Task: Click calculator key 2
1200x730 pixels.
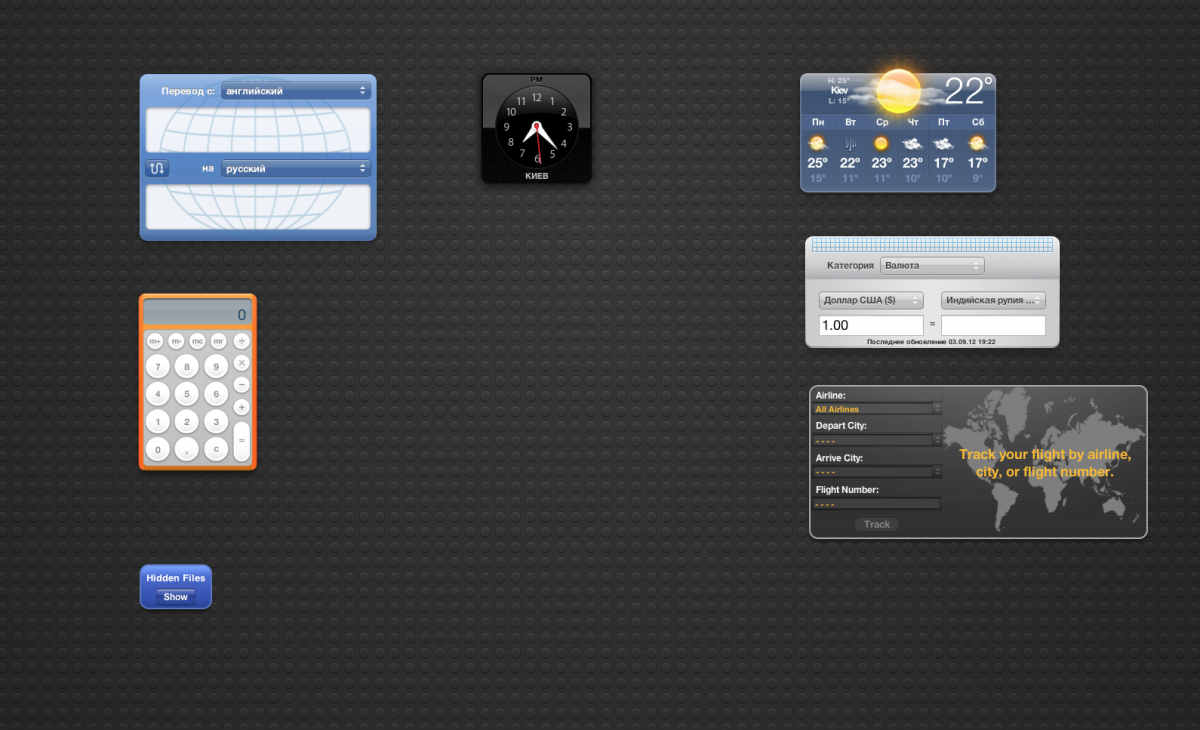Action: tap(187, 422)
